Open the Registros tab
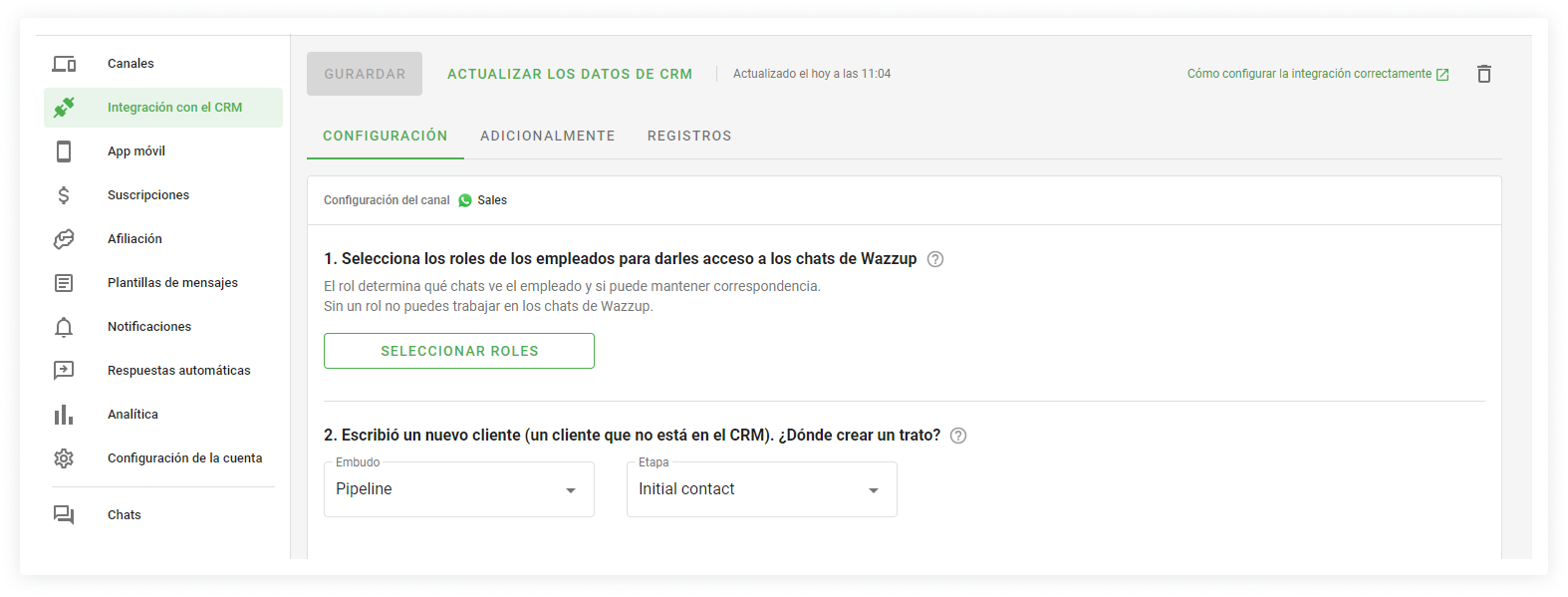This screenshot has width=1568, height=597. click(x=689, y=137)
